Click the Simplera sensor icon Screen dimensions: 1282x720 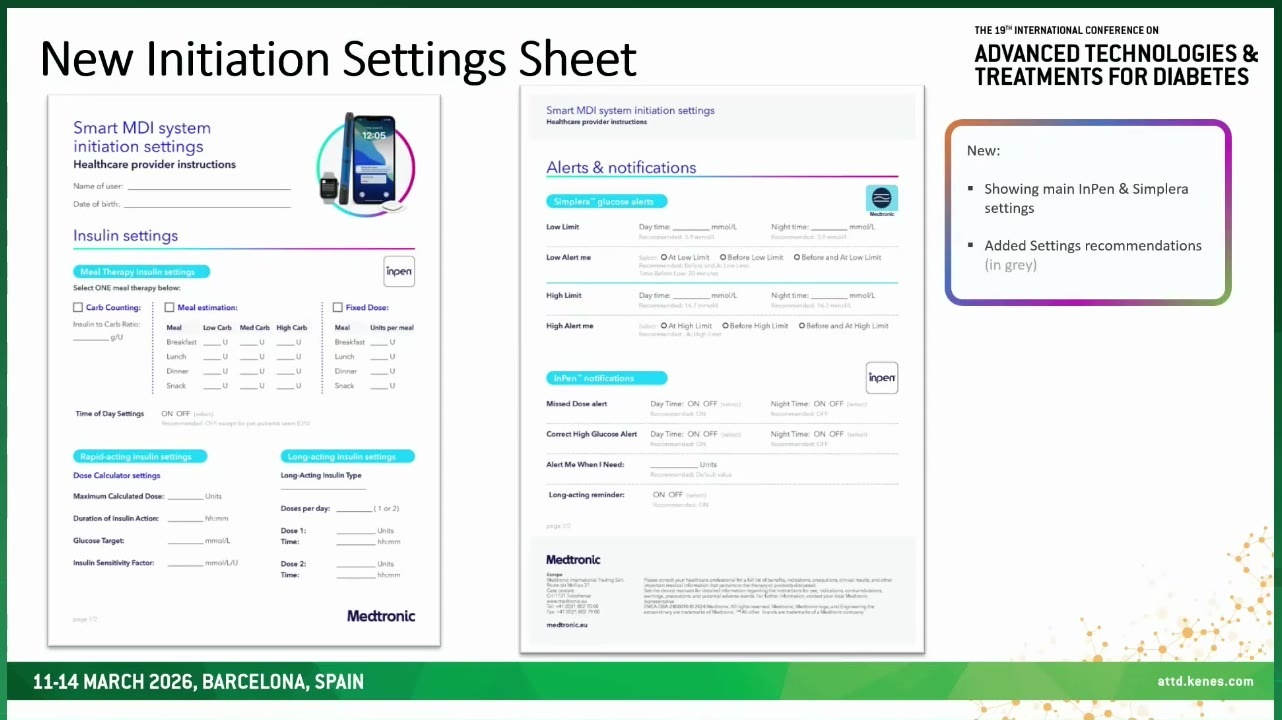[882, 199]
